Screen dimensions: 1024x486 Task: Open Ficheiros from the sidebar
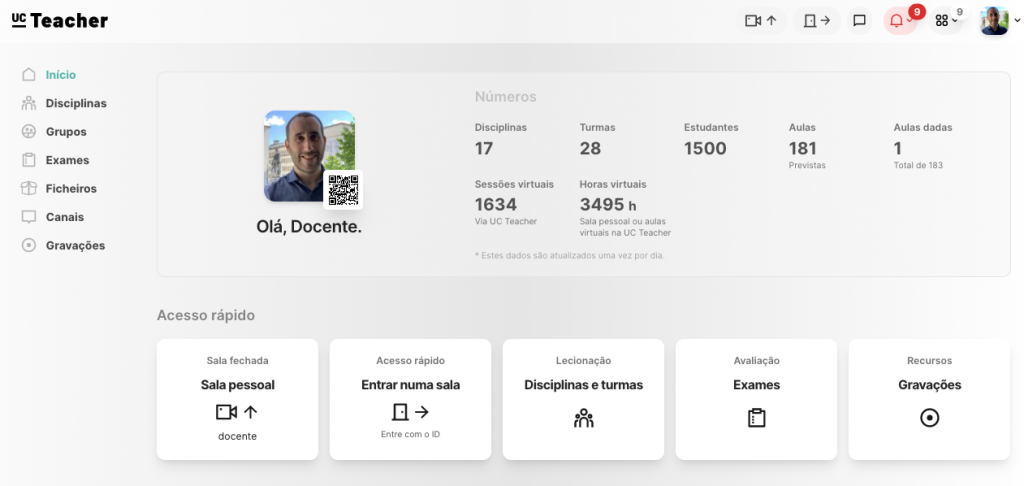71,188
